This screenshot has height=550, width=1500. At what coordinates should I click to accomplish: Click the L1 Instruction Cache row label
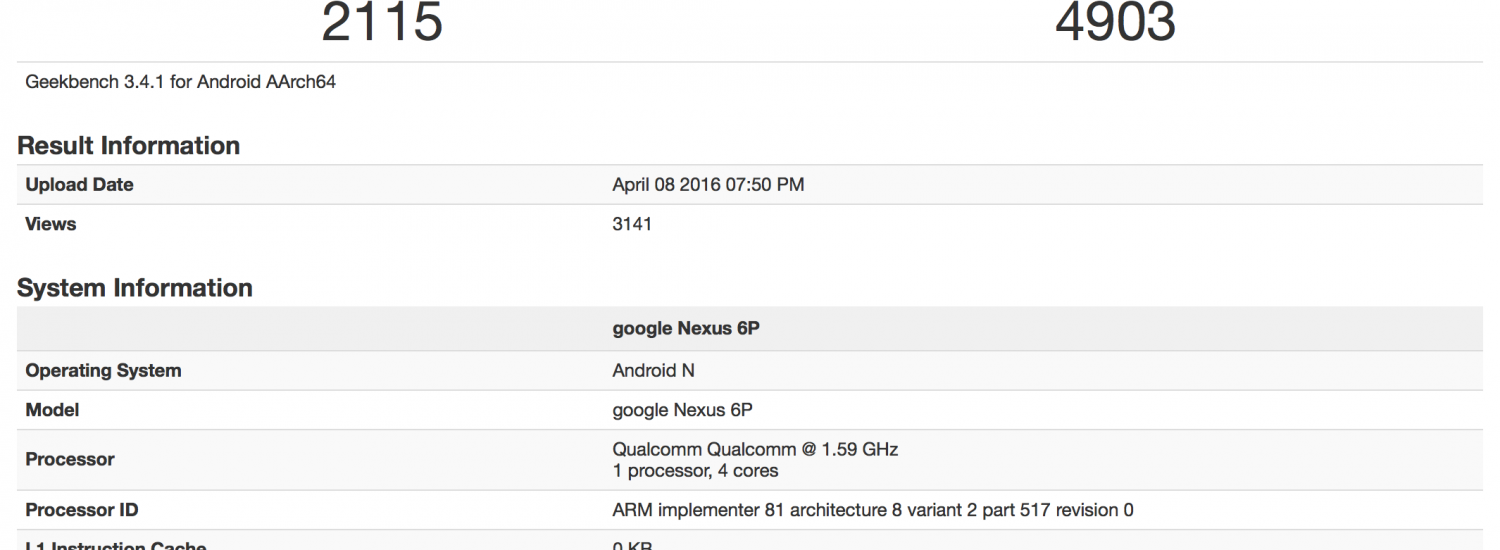tap(115, 544)
